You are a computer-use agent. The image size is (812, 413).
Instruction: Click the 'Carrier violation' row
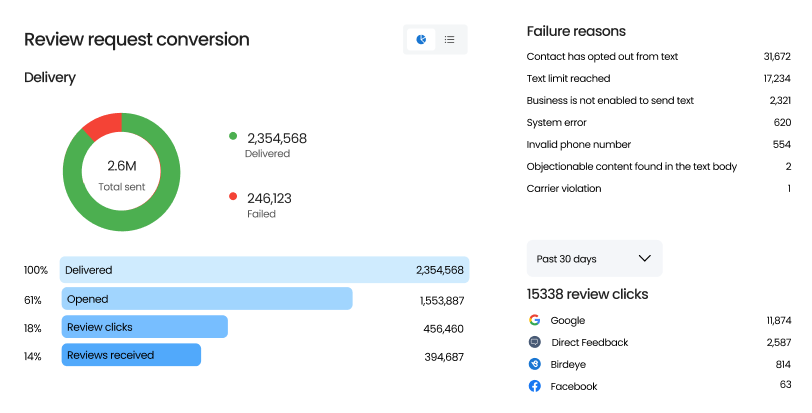pyautogui.click(x=659, y=188)
